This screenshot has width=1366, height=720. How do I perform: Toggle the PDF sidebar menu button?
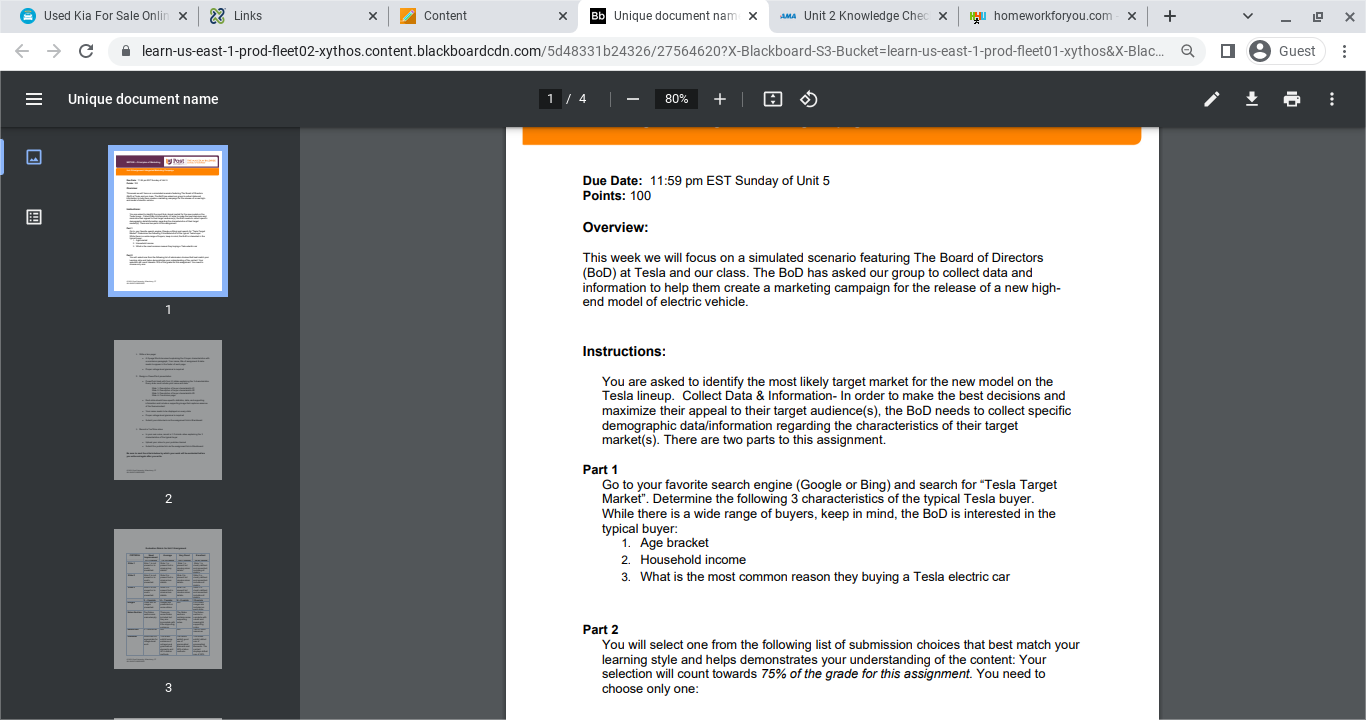pyautogui.click(x=34, y=99)
